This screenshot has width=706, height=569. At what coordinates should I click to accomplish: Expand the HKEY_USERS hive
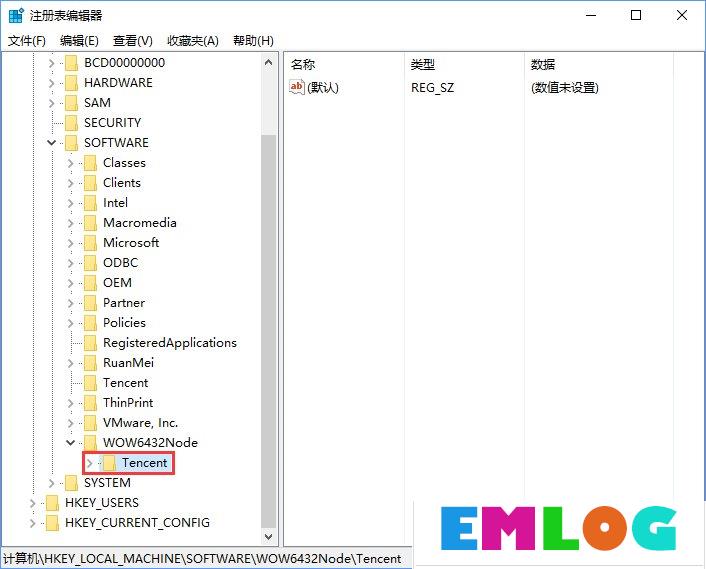click(32, 503)
